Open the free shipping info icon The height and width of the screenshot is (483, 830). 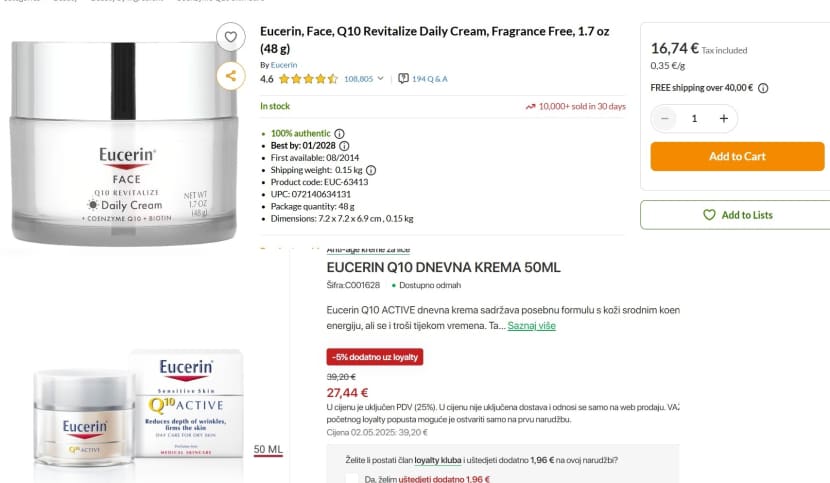[763, 88]
